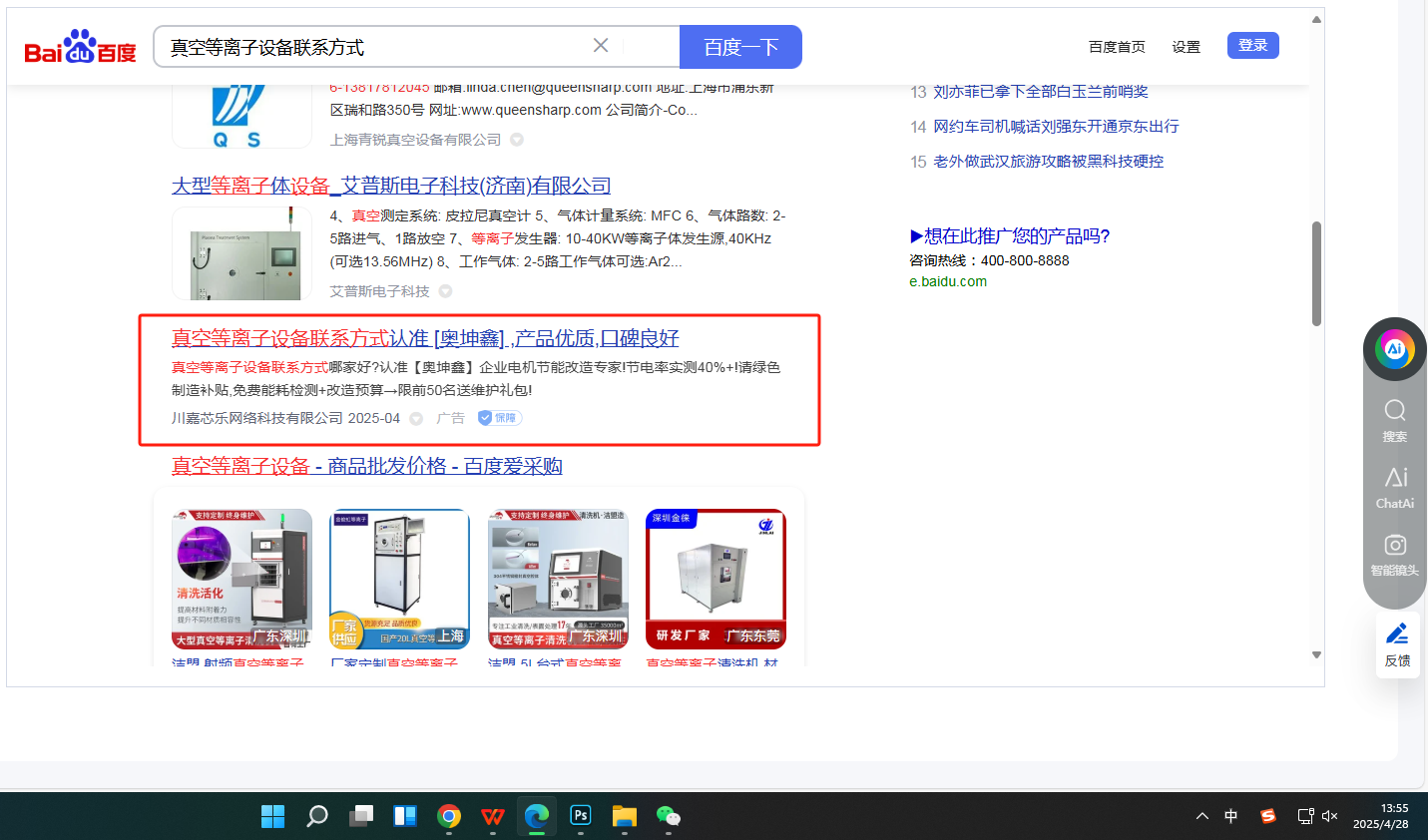This screenshot has width=1428, height=840.
Task: Toggle the 中 input language indicator
Action: [1231, 816]
